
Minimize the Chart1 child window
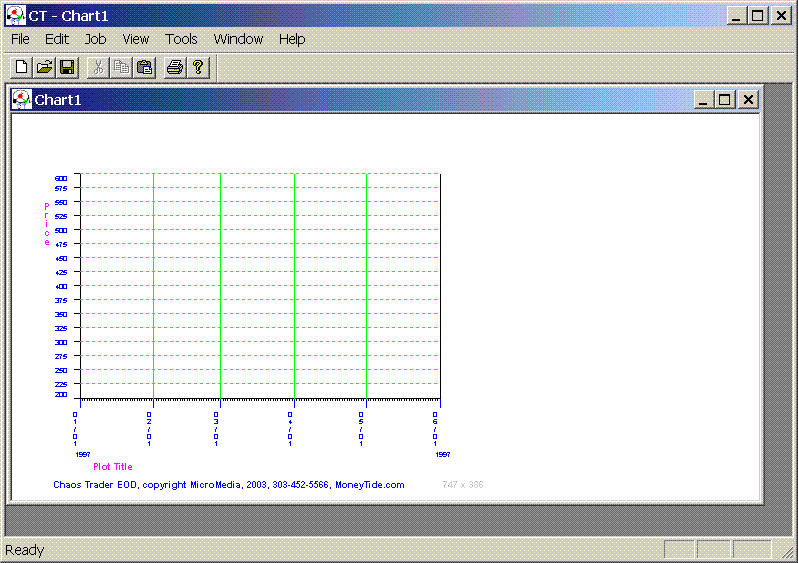coord(703,99)
